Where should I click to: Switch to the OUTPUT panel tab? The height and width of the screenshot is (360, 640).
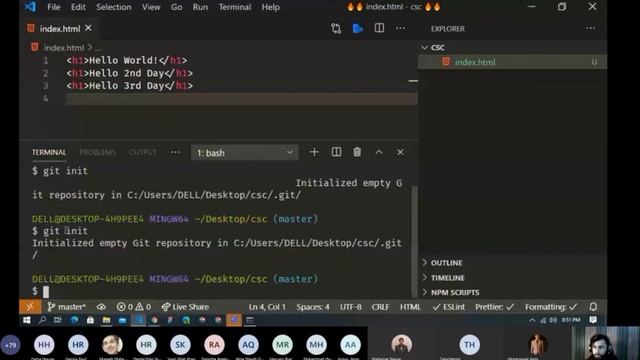[x=142, y=152]
